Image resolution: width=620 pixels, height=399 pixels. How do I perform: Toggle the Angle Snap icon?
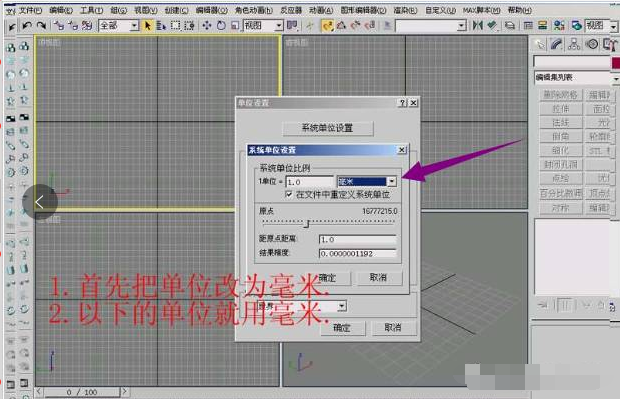click(x=341, y=26)
